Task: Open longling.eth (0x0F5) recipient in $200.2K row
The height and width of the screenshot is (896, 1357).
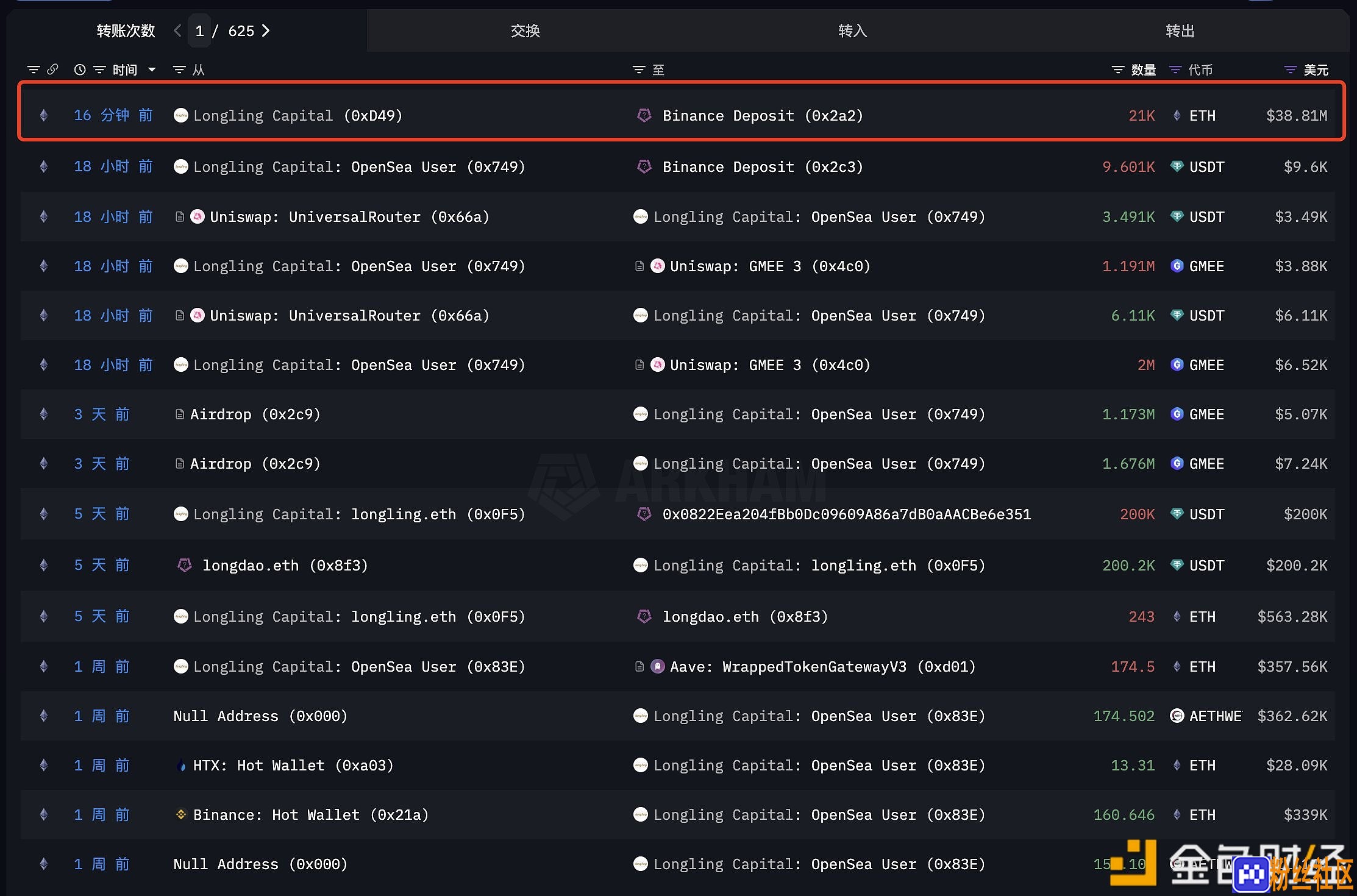Action: [819, 565]
